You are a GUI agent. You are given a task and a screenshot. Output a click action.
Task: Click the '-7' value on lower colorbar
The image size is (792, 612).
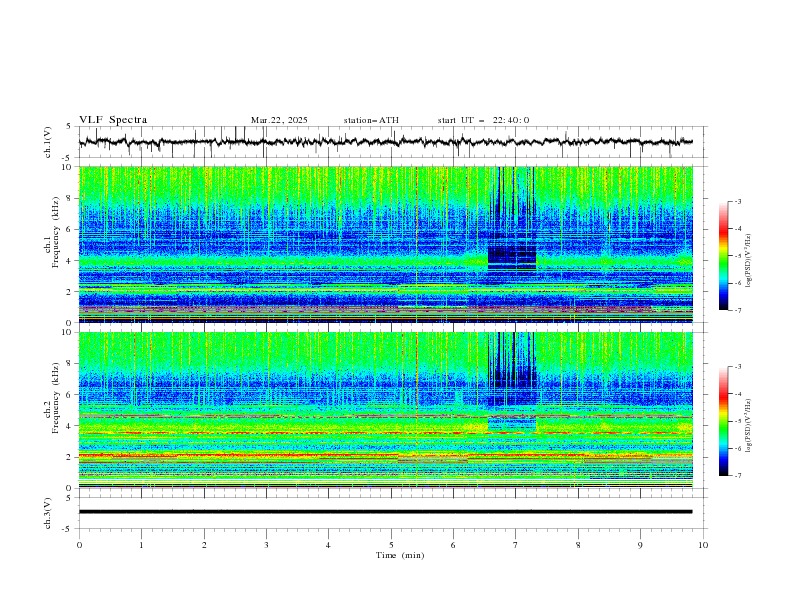[x=737, y=475]
